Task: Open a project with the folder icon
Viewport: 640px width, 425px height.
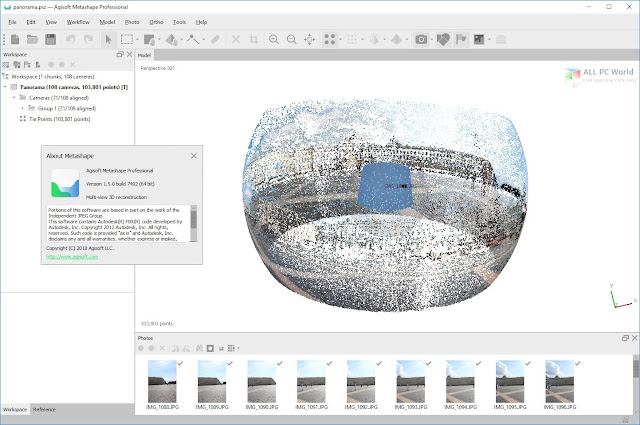Action: pos(33,39)
